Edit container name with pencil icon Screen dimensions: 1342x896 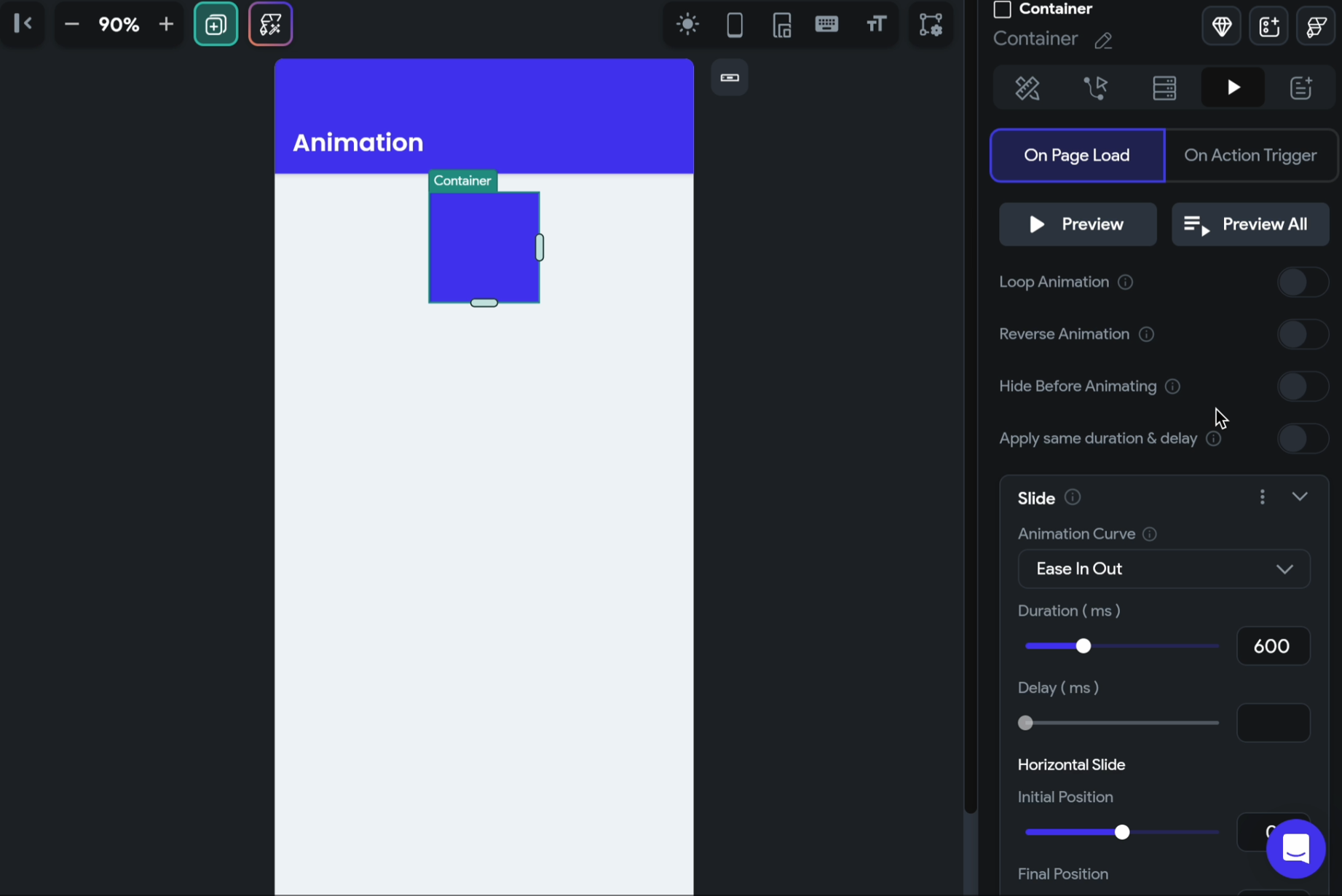tap(1103, 41)
